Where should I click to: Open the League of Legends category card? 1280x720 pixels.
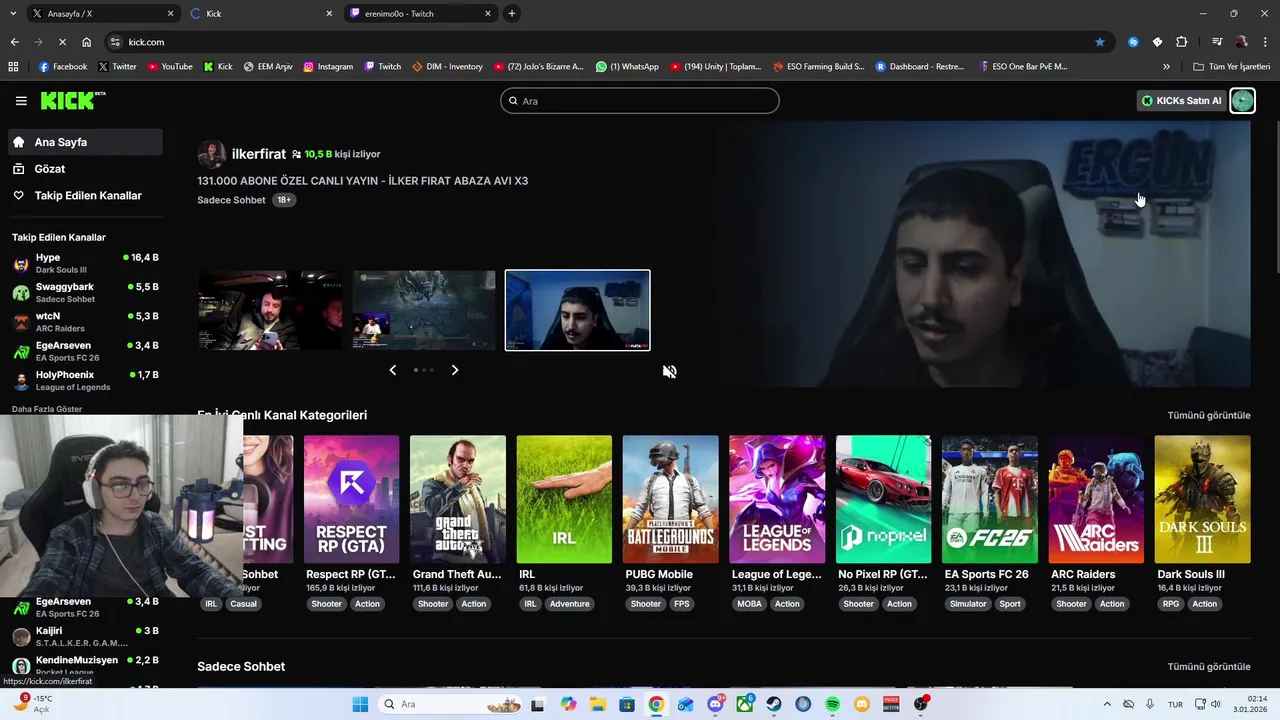(x=777, y=499)
